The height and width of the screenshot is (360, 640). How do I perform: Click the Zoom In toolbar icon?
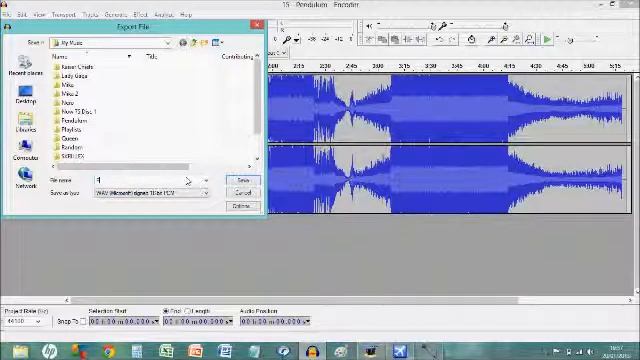coord(491,39)
